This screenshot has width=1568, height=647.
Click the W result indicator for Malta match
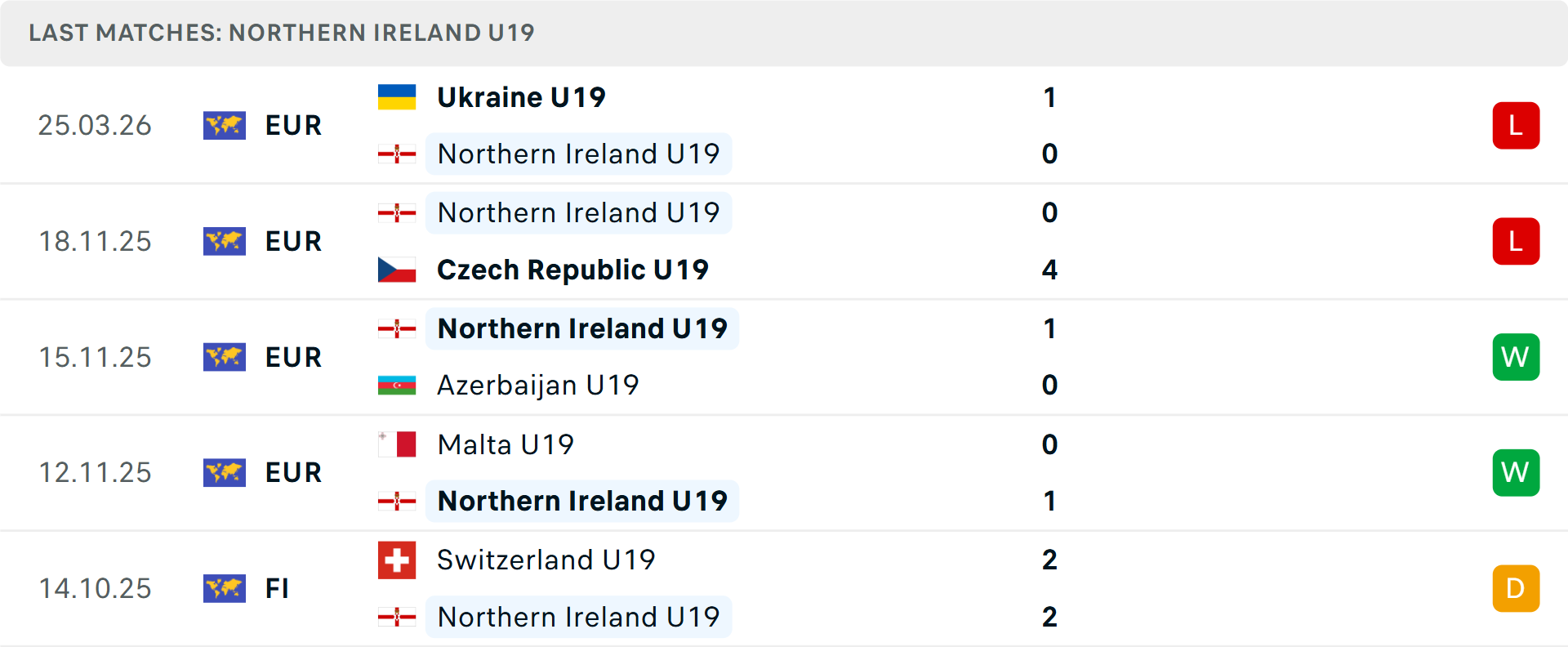click(1516, 472)
